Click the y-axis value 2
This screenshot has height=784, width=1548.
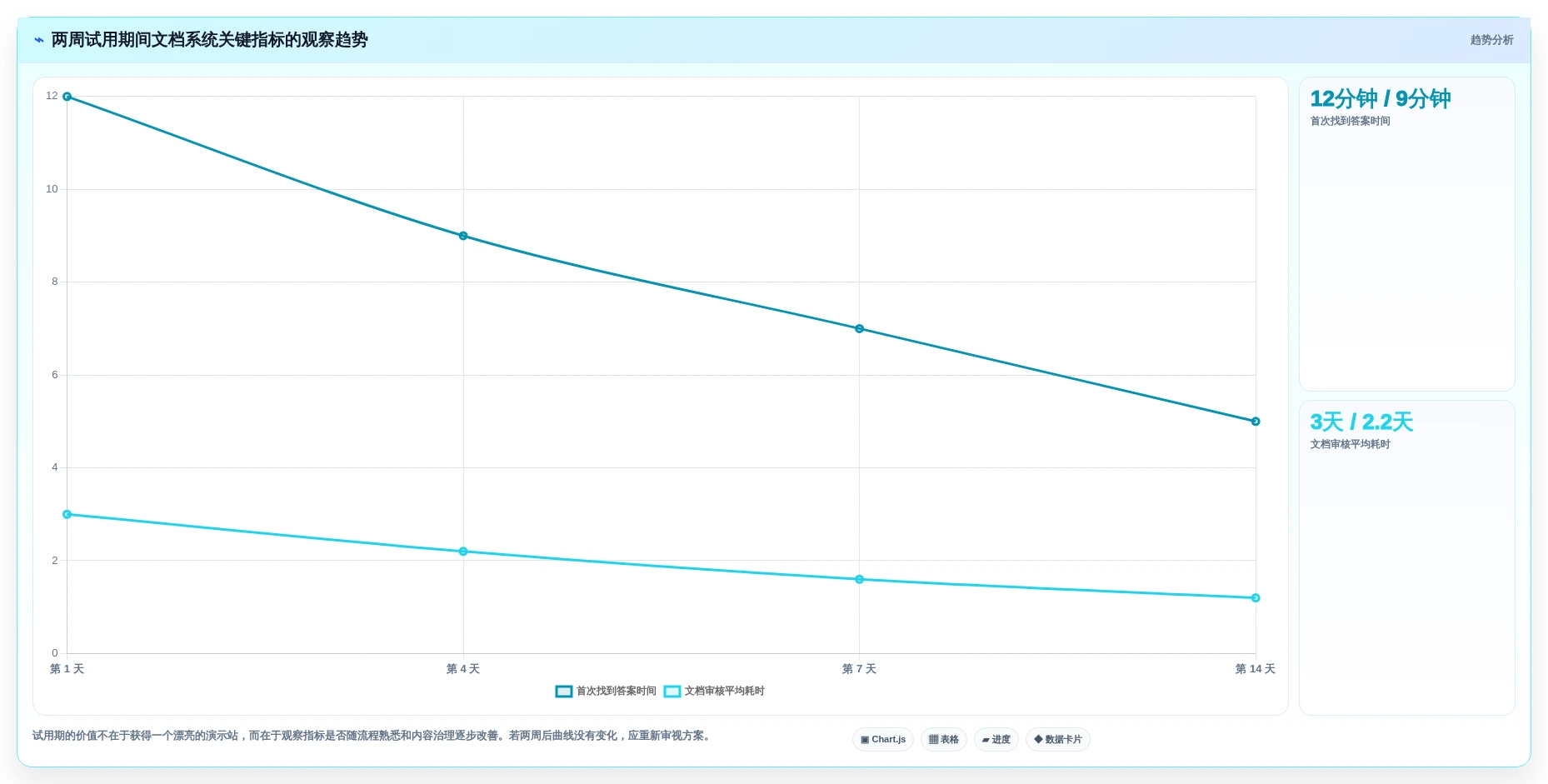[x=55, y=561]
